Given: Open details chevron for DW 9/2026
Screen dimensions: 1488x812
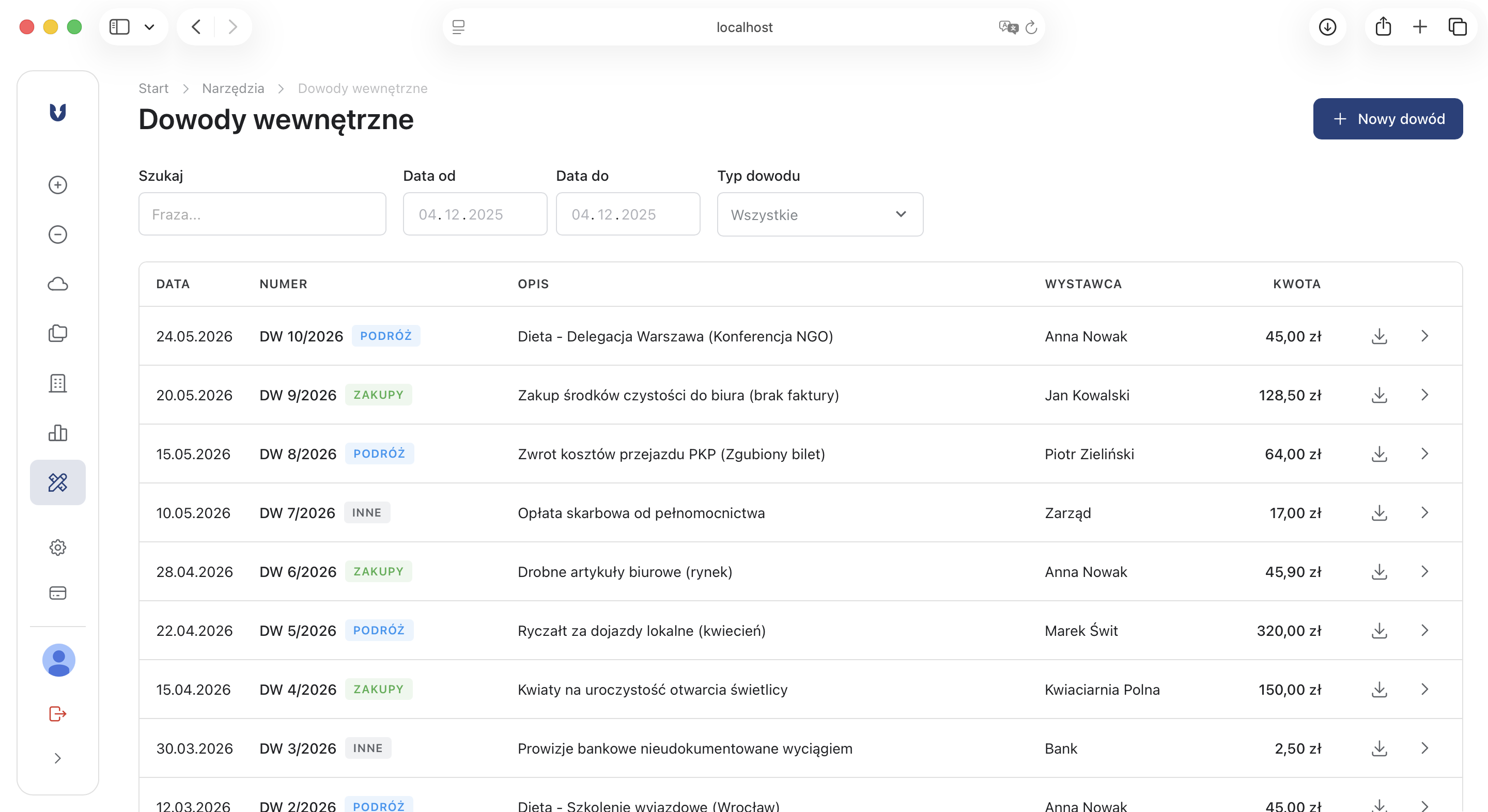Looking at the screenshot, I should [1424, 395].
